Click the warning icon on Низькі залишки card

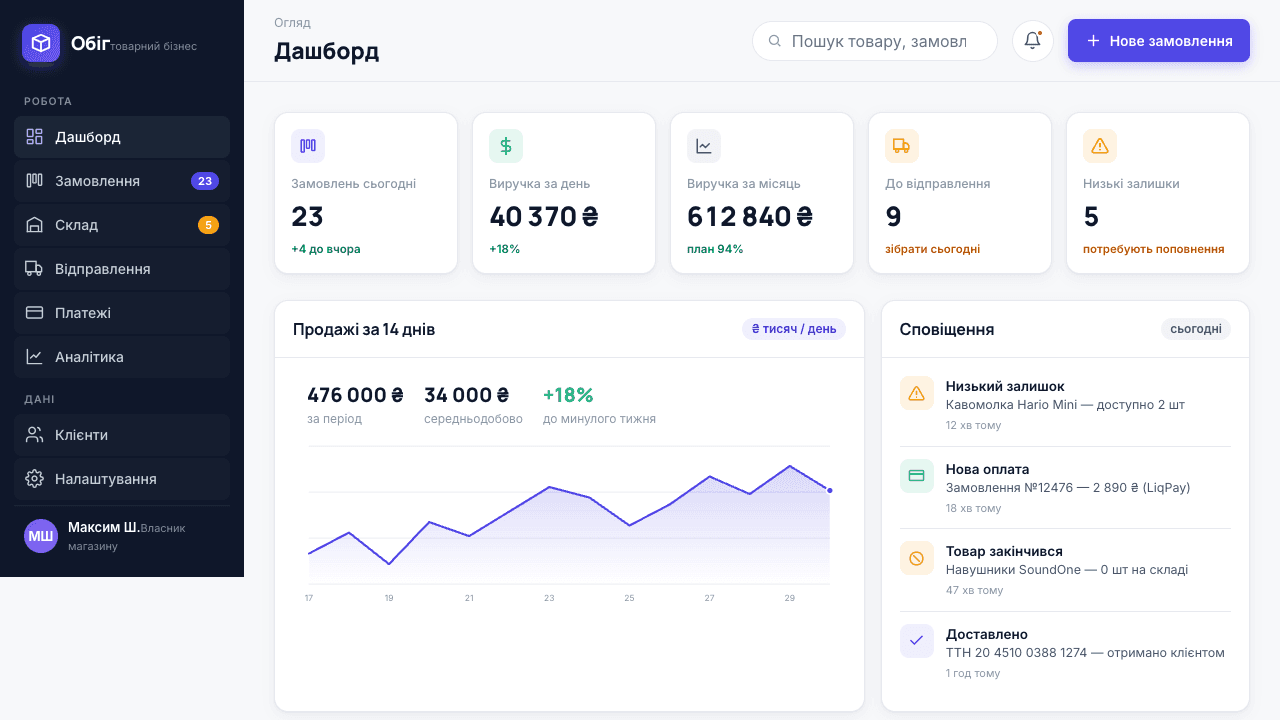1100,146
